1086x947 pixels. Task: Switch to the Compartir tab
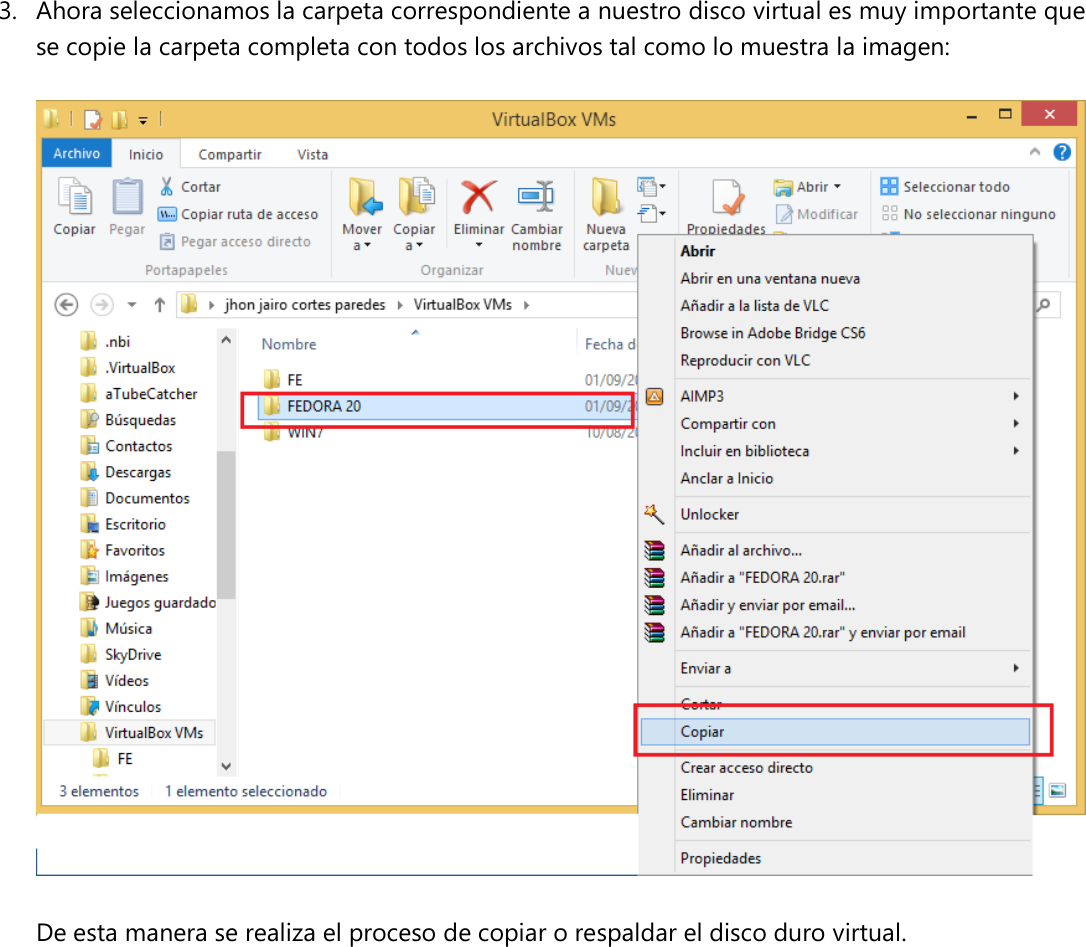pos(230,154)
